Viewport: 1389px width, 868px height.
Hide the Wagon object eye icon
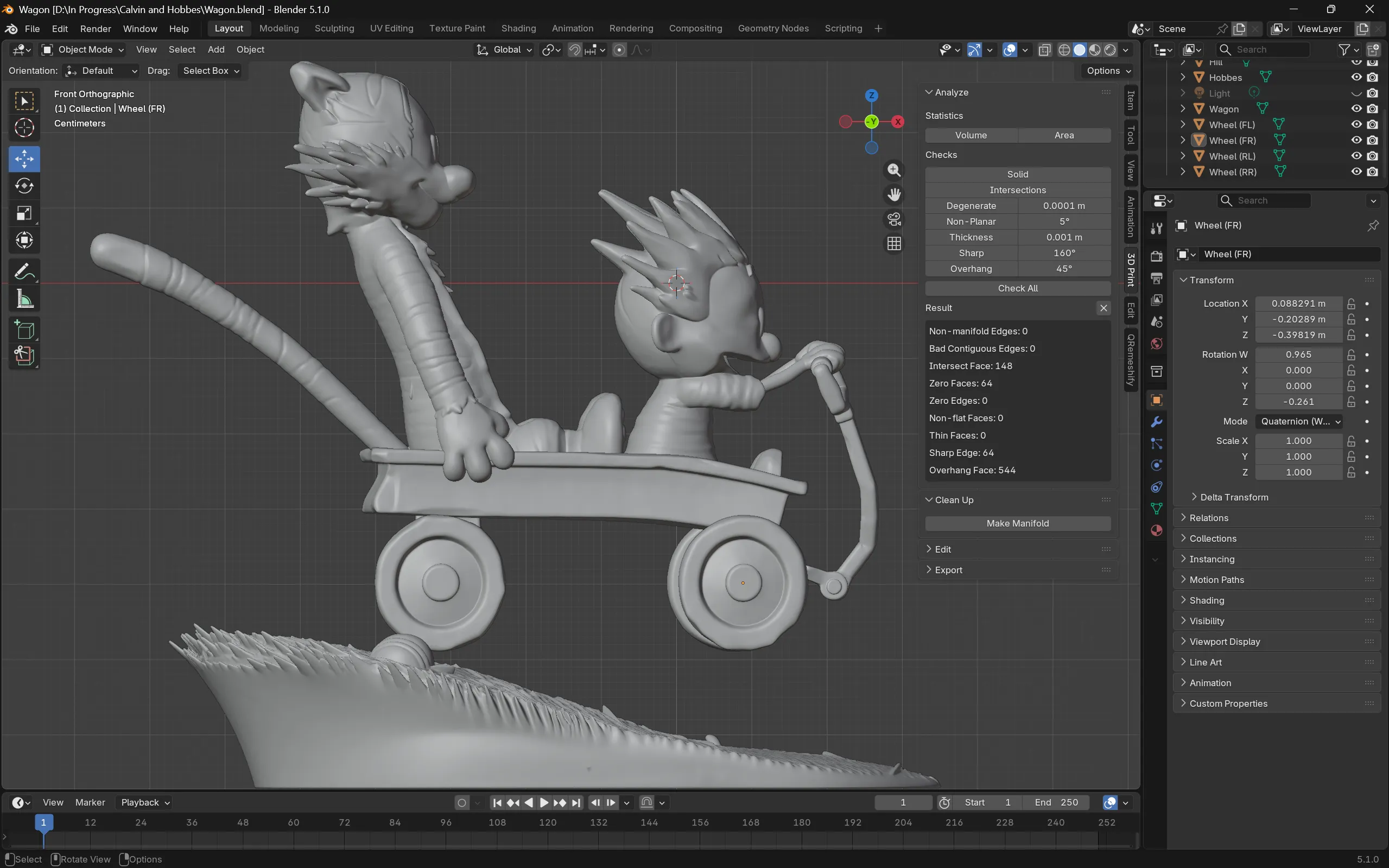(x=1356, y=109)
